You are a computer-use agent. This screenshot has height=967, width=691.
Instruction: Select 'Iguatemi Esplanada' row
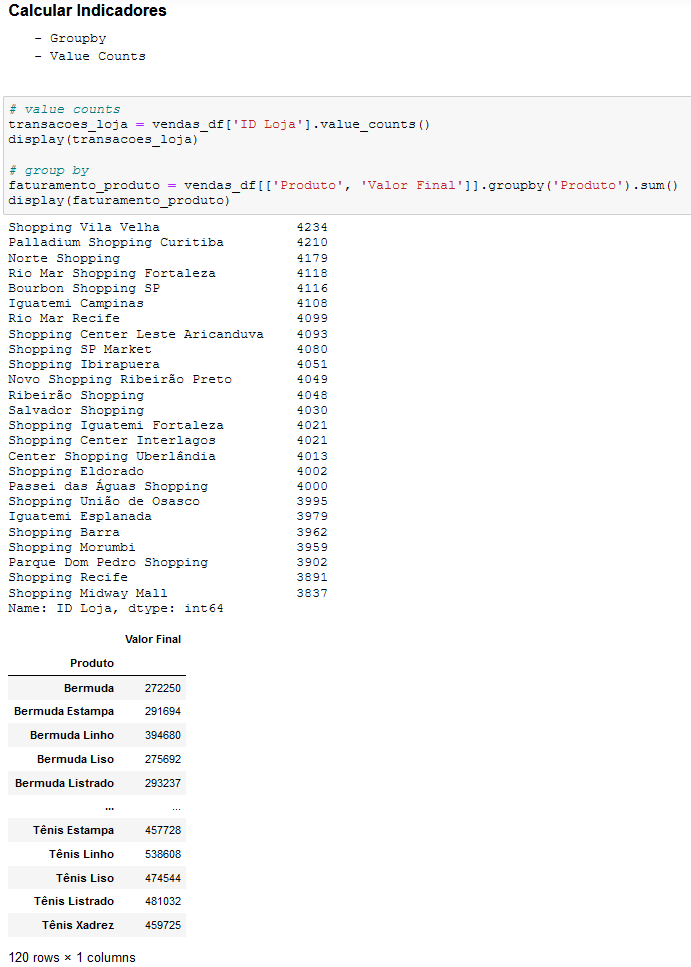168,516
